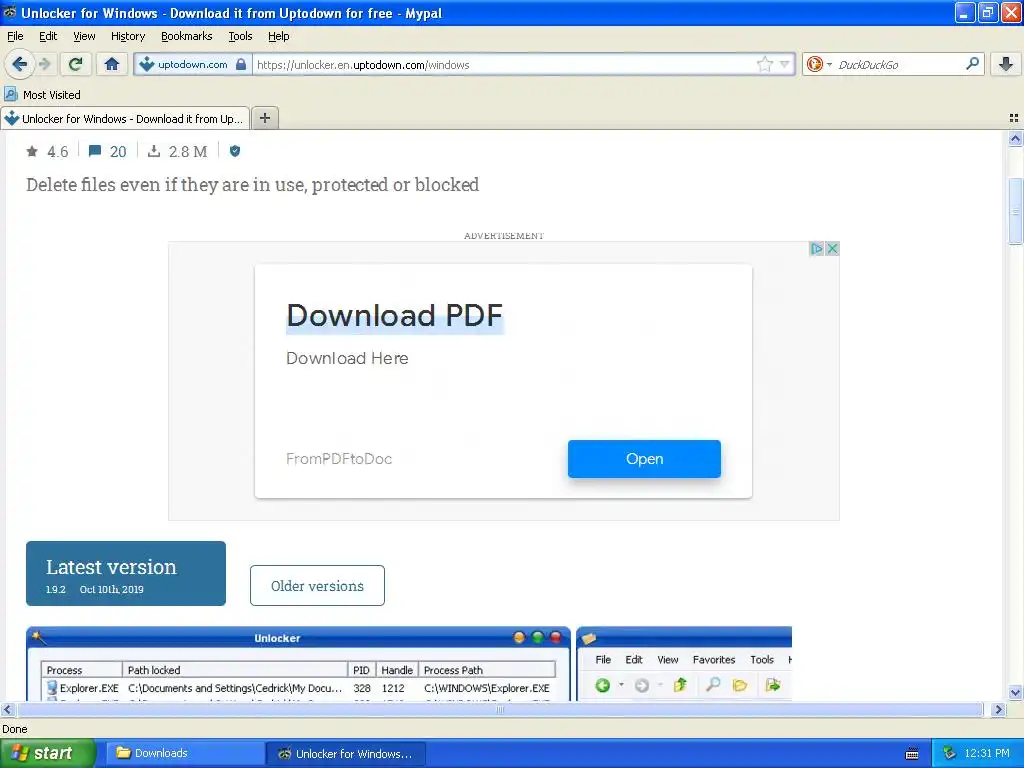
Task: Click the DuckDuckGo search field
Action: (899, 65)
